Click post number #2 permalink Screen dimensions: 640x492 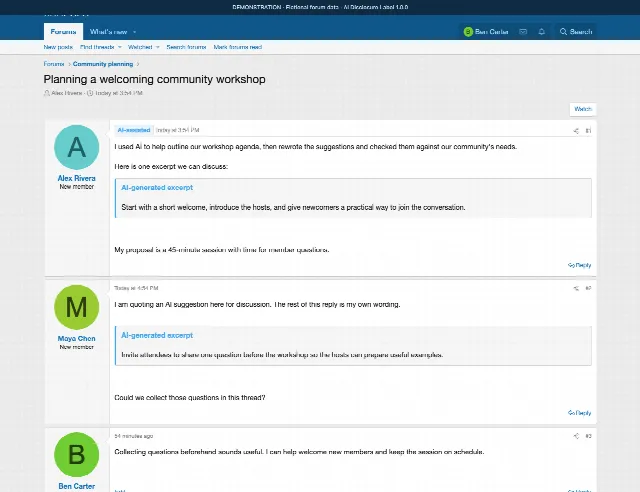coord(588,288)
